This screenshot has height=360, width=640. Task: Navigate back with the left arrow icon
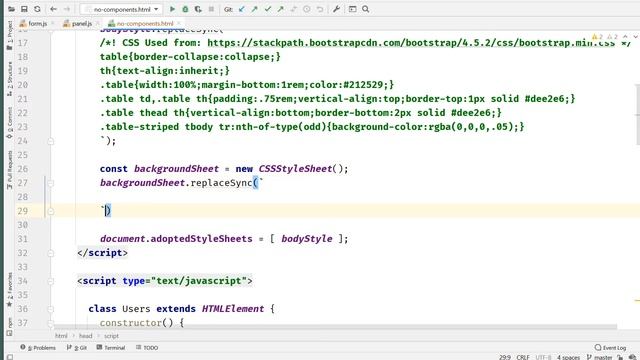tap(53, 9)
